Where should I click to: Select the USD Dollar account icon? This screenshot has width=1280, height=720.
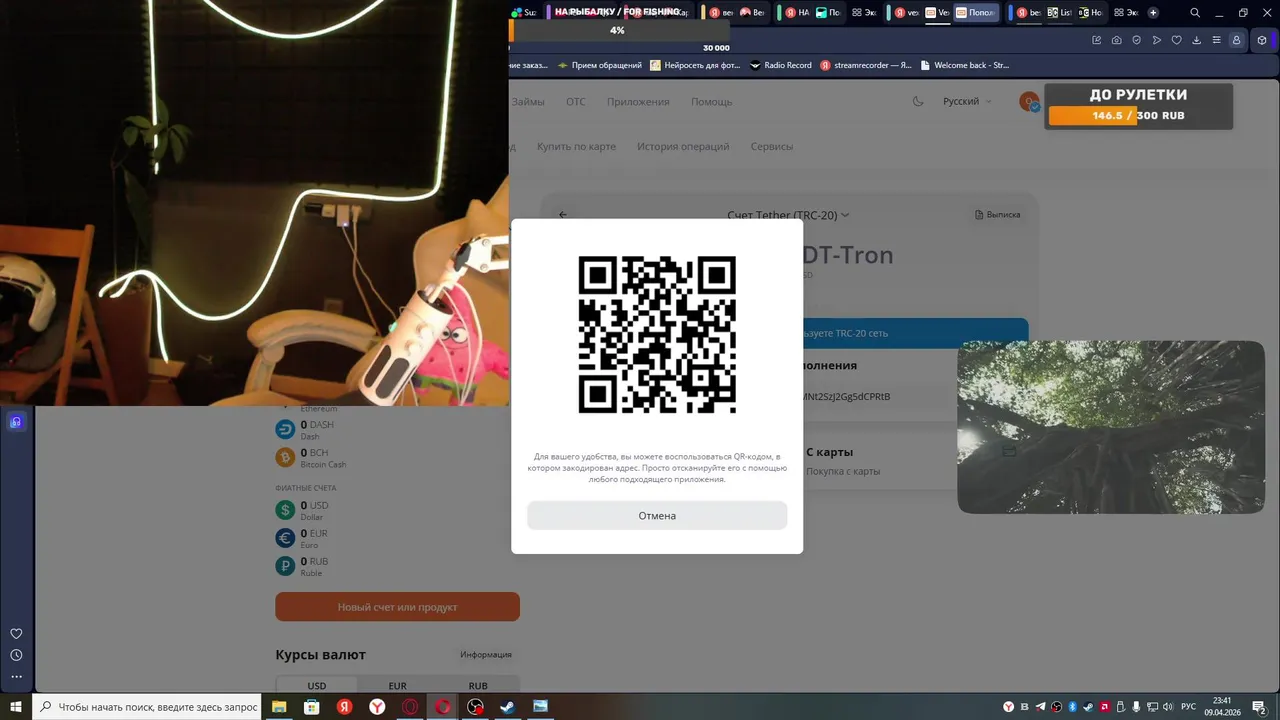285,510
